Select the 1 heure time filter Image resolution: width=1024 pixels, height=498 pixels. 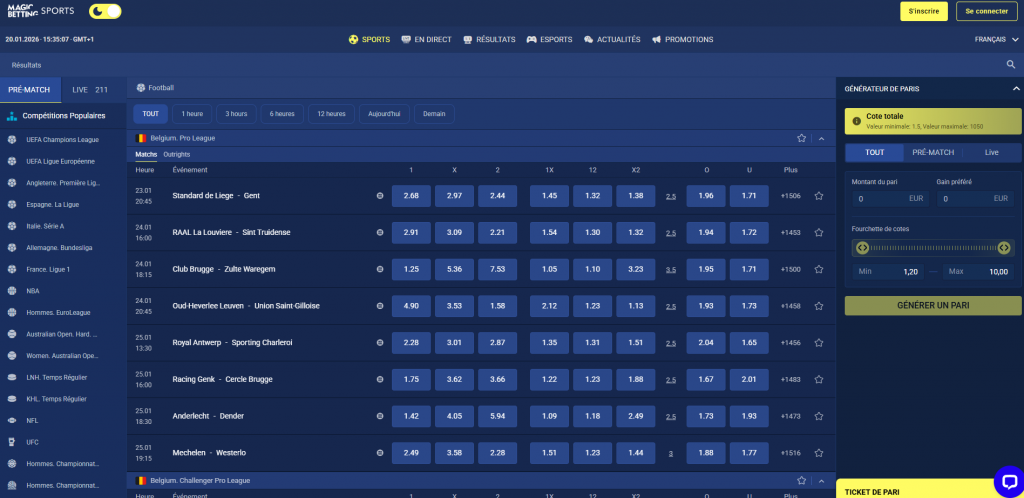click(192, 114)
